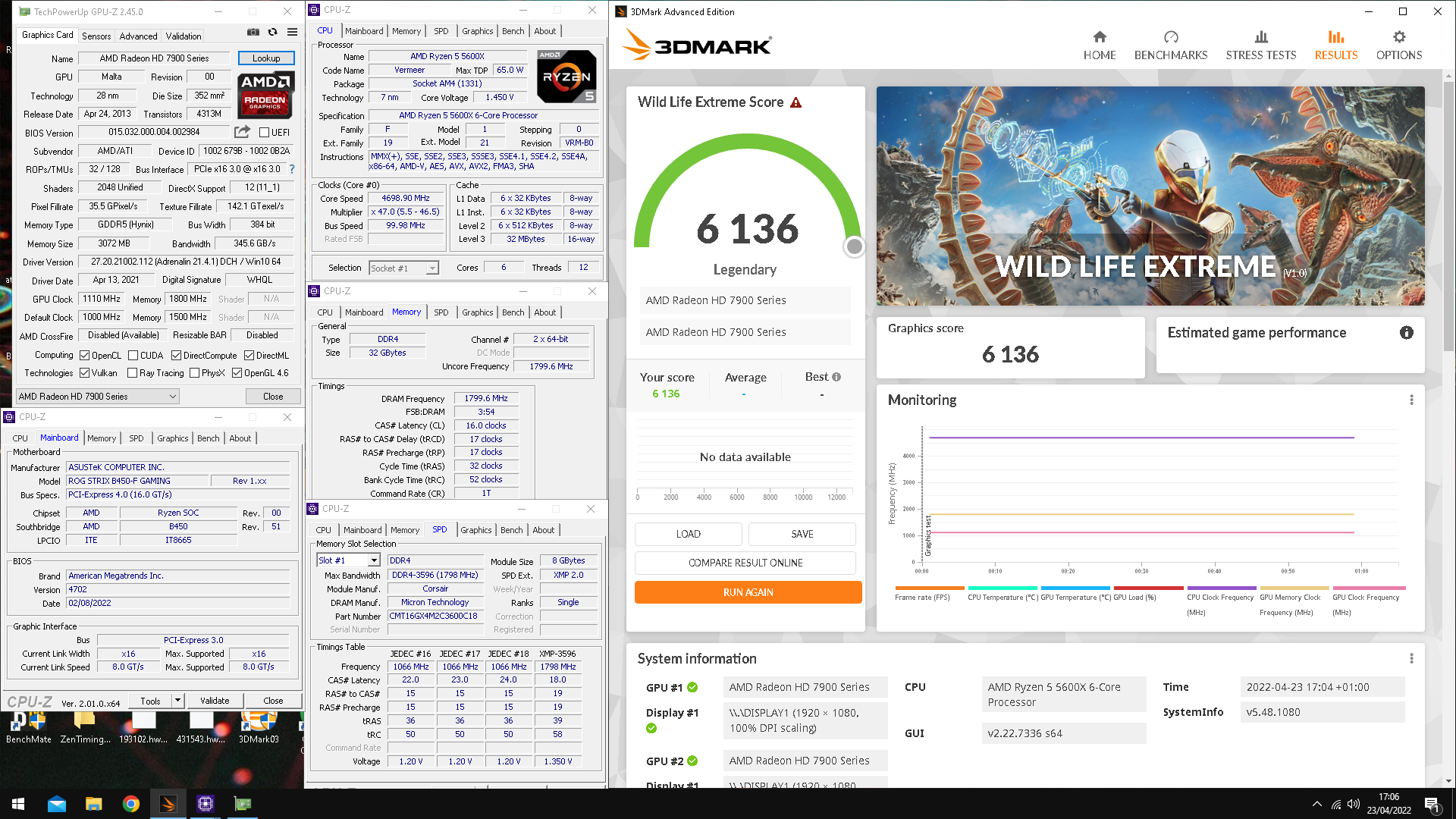Open the GPU-Z hamburger menu
This screenshot has height=819, width=1456.
[x=292, y=32]
